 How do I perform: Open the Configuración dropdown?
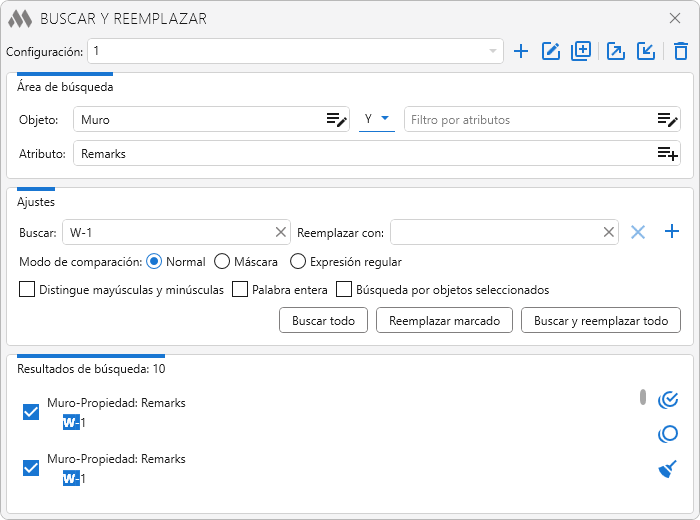pyautogui.click(x=492, y=51)
